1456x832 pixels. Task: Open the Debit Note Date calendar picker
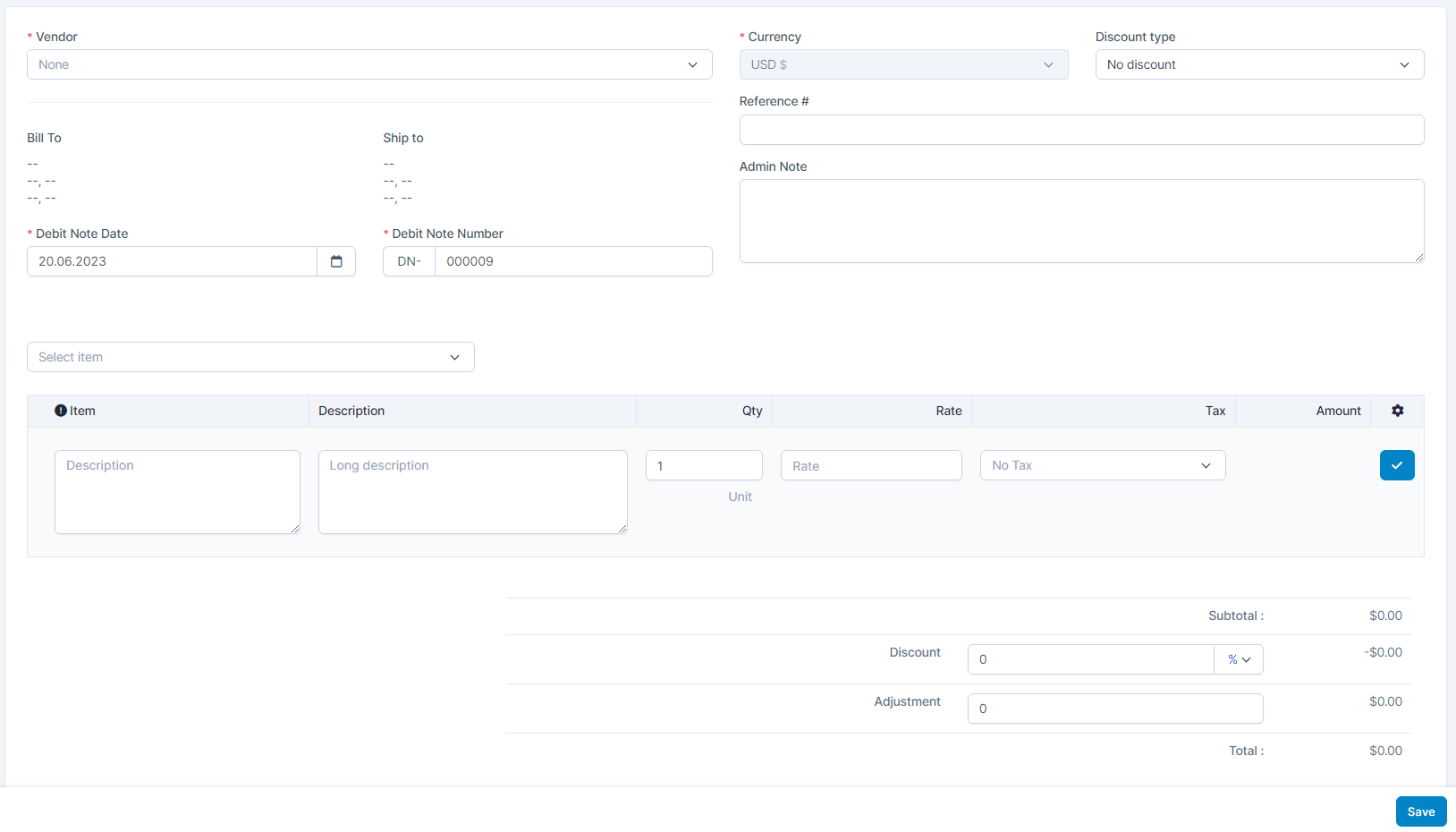tap(336, 261)
